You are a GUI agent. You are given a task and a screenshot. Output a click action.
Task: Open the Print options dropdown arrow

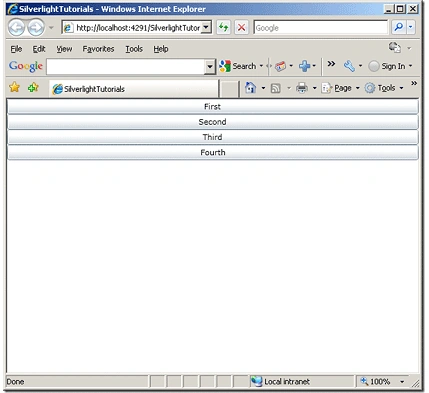tap(314, 88)
